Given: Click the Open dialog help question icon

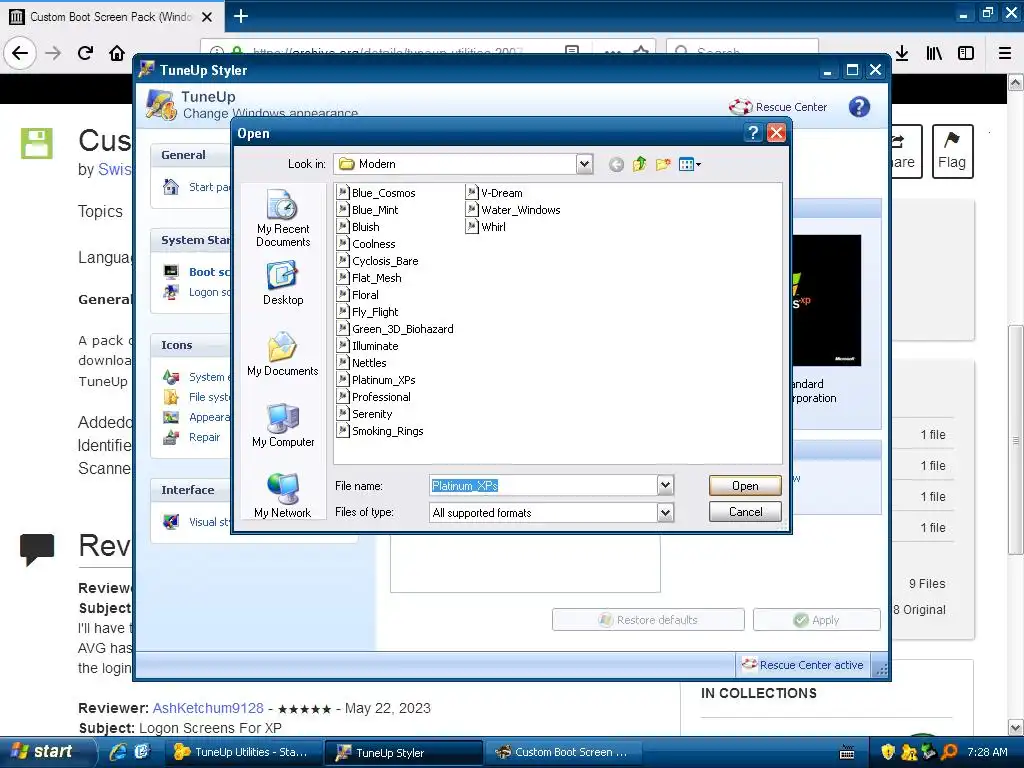Looking at the screenshot, I should click(x=752, y=133).
